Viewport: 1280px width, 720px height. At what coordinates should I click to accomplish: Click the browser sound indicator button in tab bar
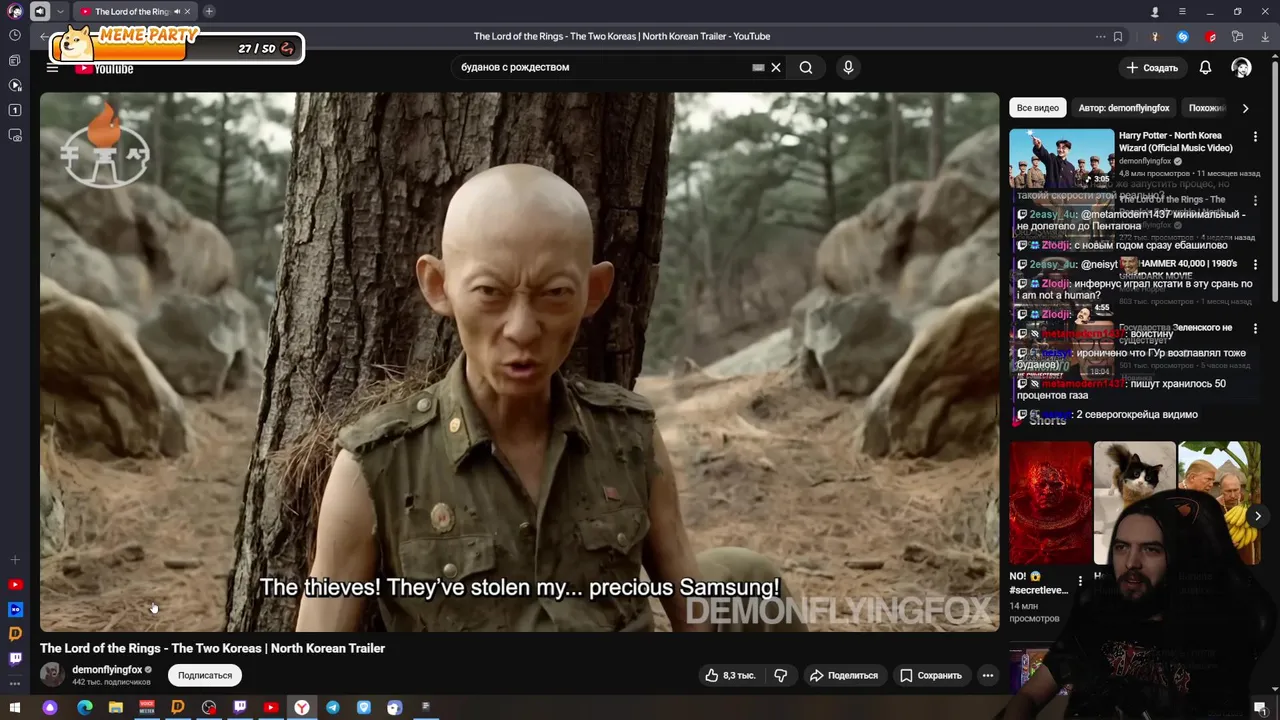40,11
